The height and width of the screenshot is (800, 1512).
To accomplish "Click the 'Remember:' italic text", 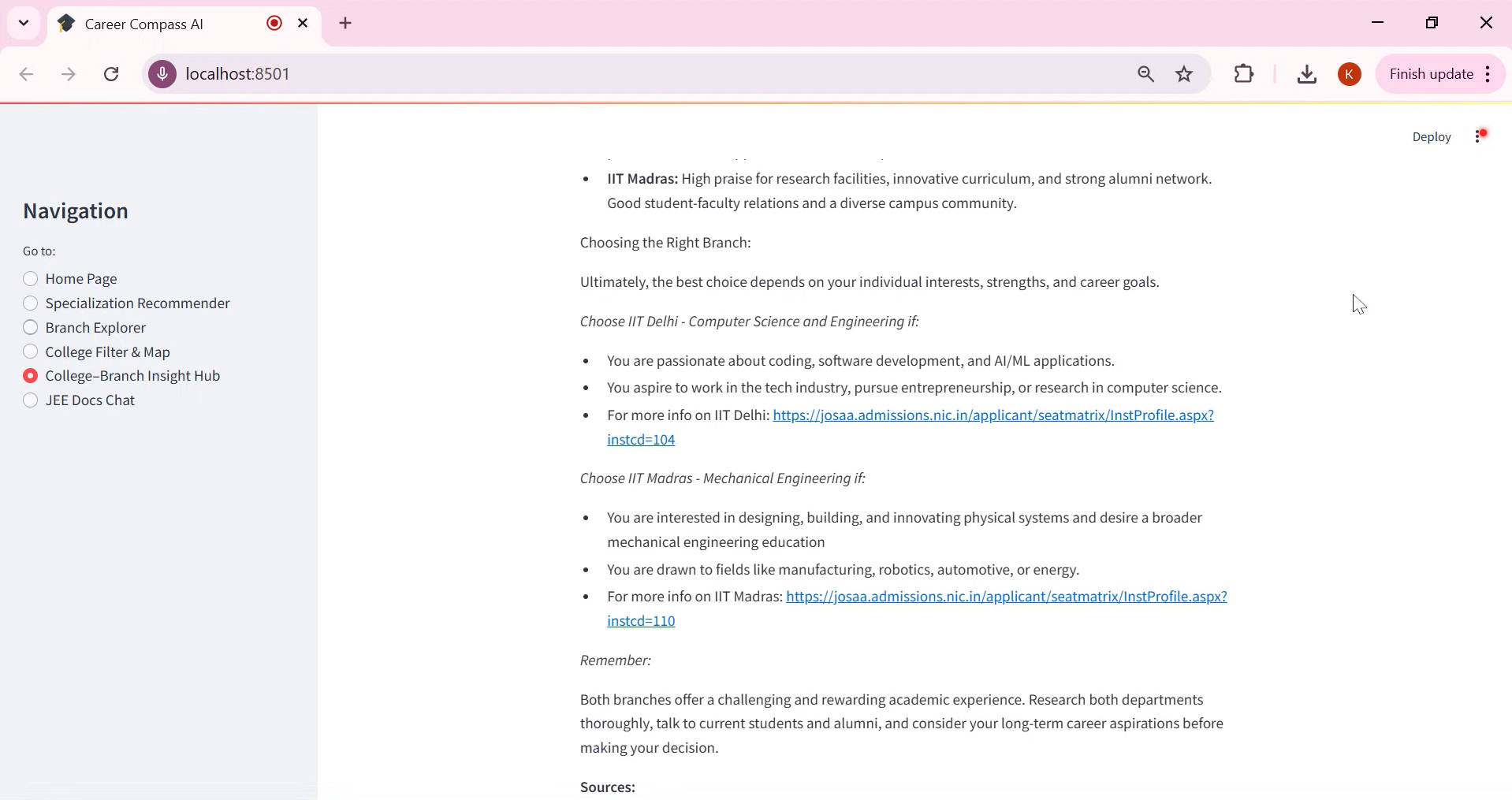I will 616,660.
